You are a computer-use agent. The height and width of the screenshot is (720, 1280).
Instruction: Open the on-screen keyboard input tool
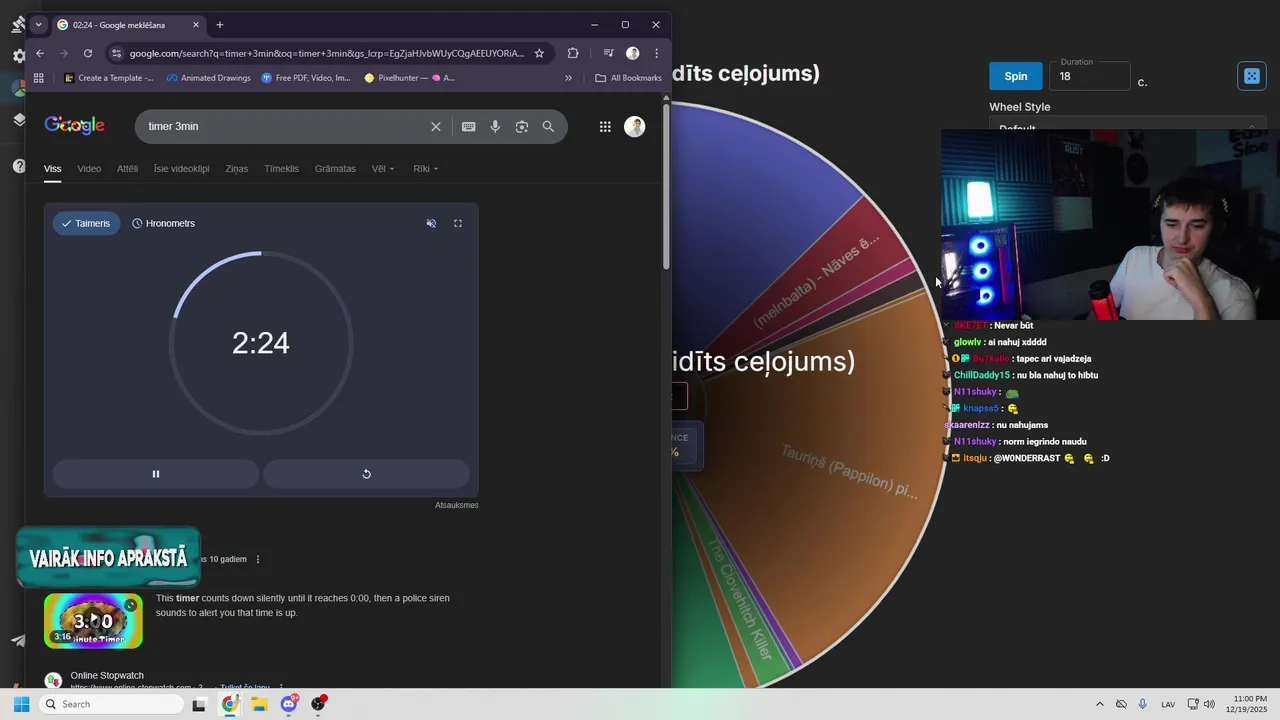[468, 126]
